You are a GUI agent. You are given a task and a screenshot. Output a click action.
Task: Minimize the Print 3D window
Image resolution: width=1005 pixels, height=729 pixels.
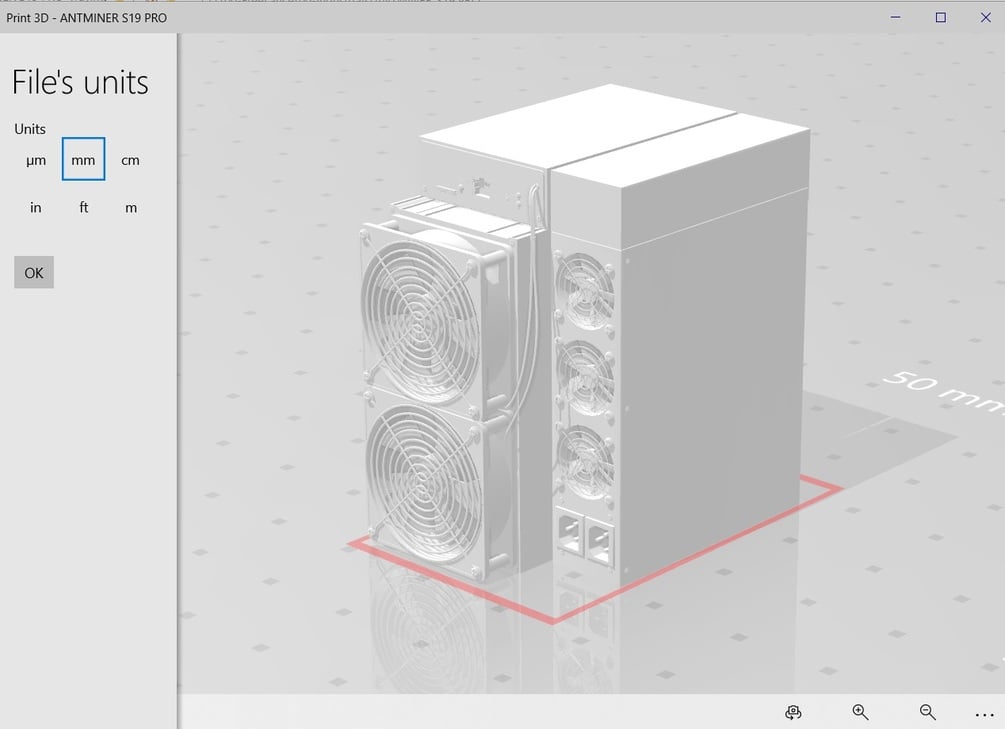(x=895, y=17)
